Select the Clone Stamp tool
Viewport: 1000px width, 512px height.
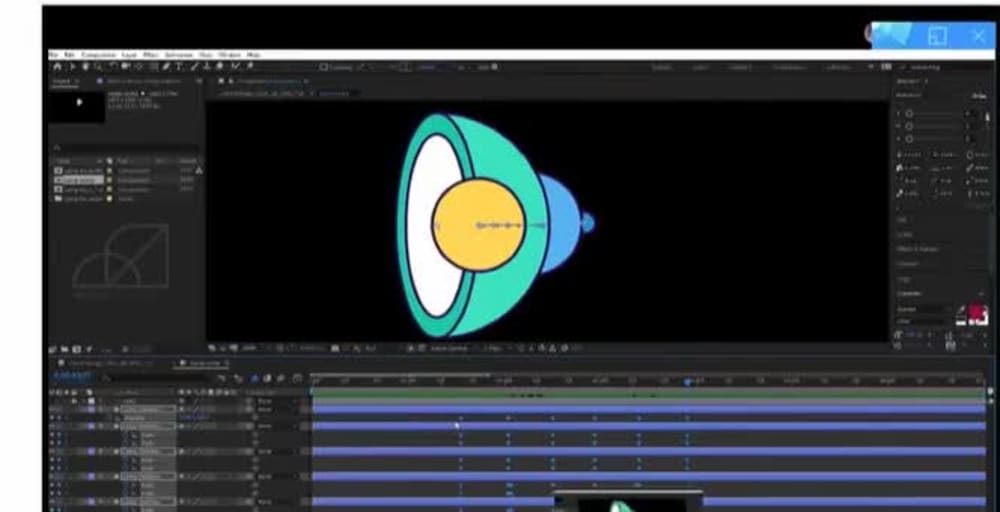pyautogui.click(x=207, y=66)
